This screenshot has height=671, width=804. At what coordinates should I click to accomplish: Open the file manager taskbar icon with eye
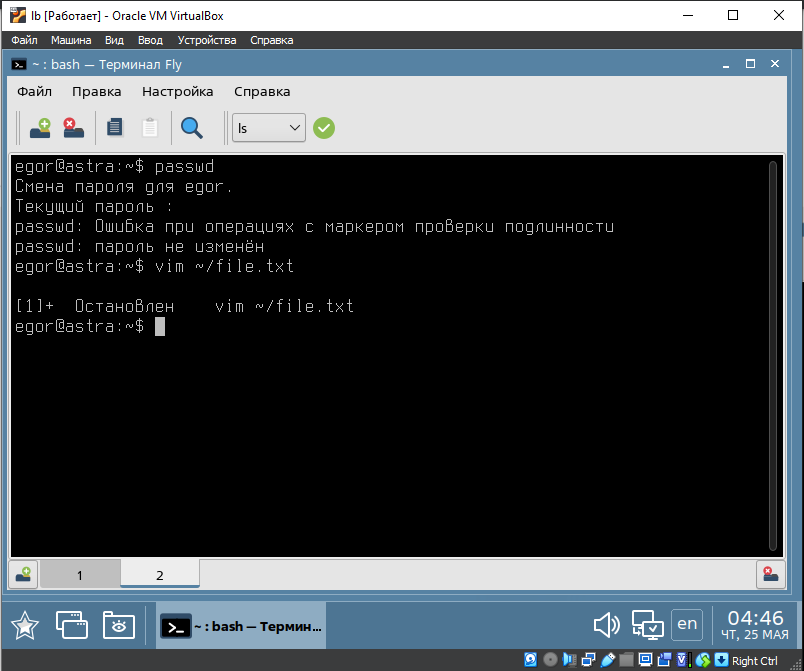coord(118,625)
